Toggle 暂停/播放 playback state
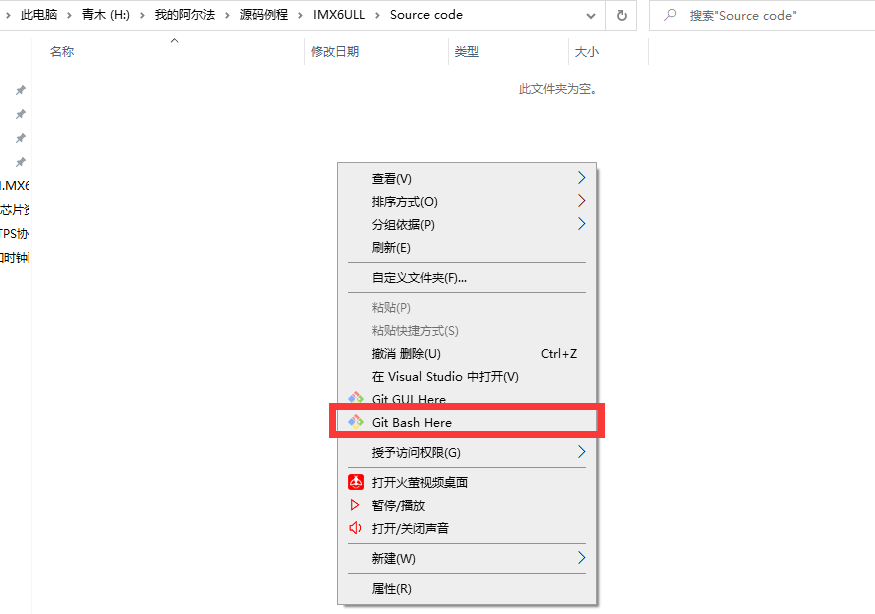 click(400, 504)
